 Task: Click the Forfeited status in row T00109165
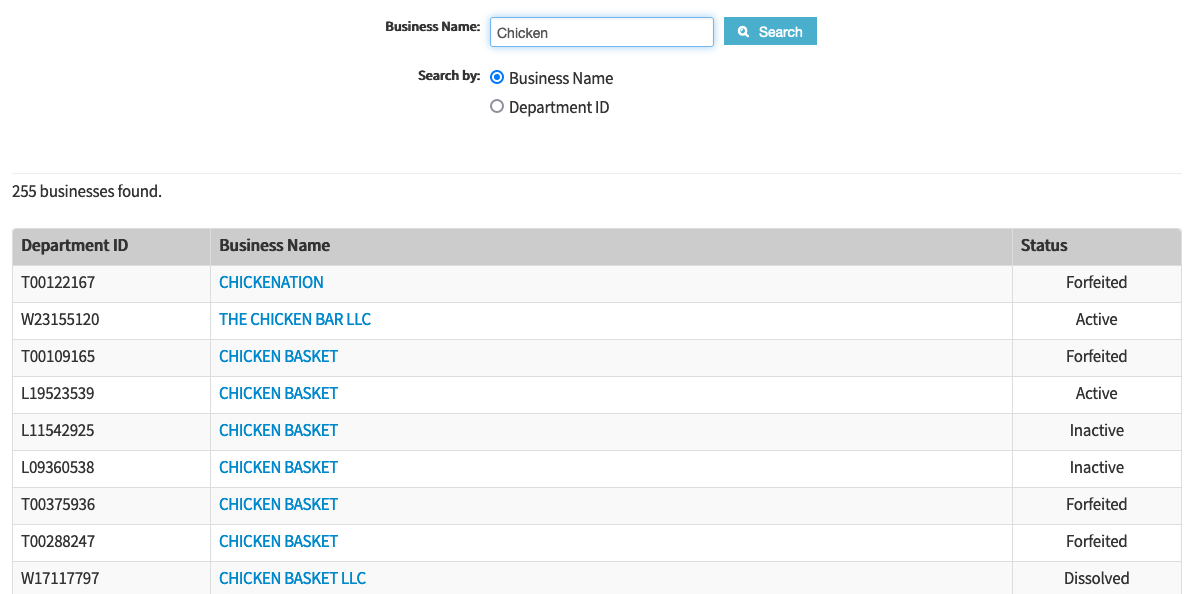pyautogui.click(x=1096, y=356)
